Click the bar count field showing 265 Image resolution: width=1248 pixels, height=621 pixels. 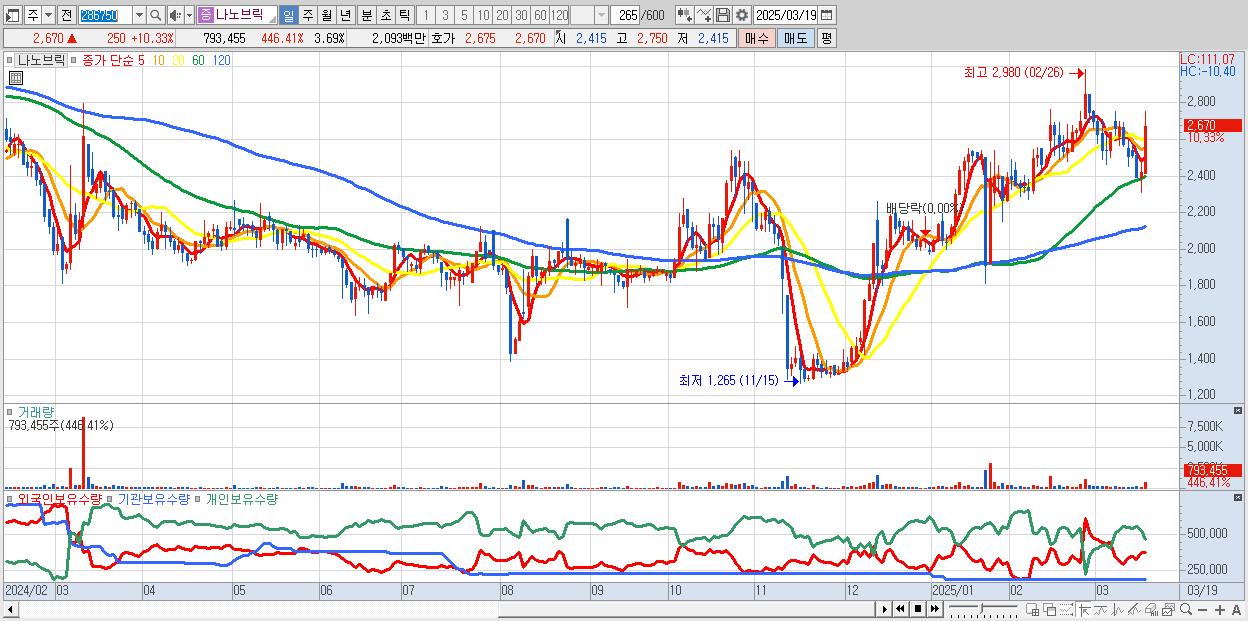tap(626, 15)
